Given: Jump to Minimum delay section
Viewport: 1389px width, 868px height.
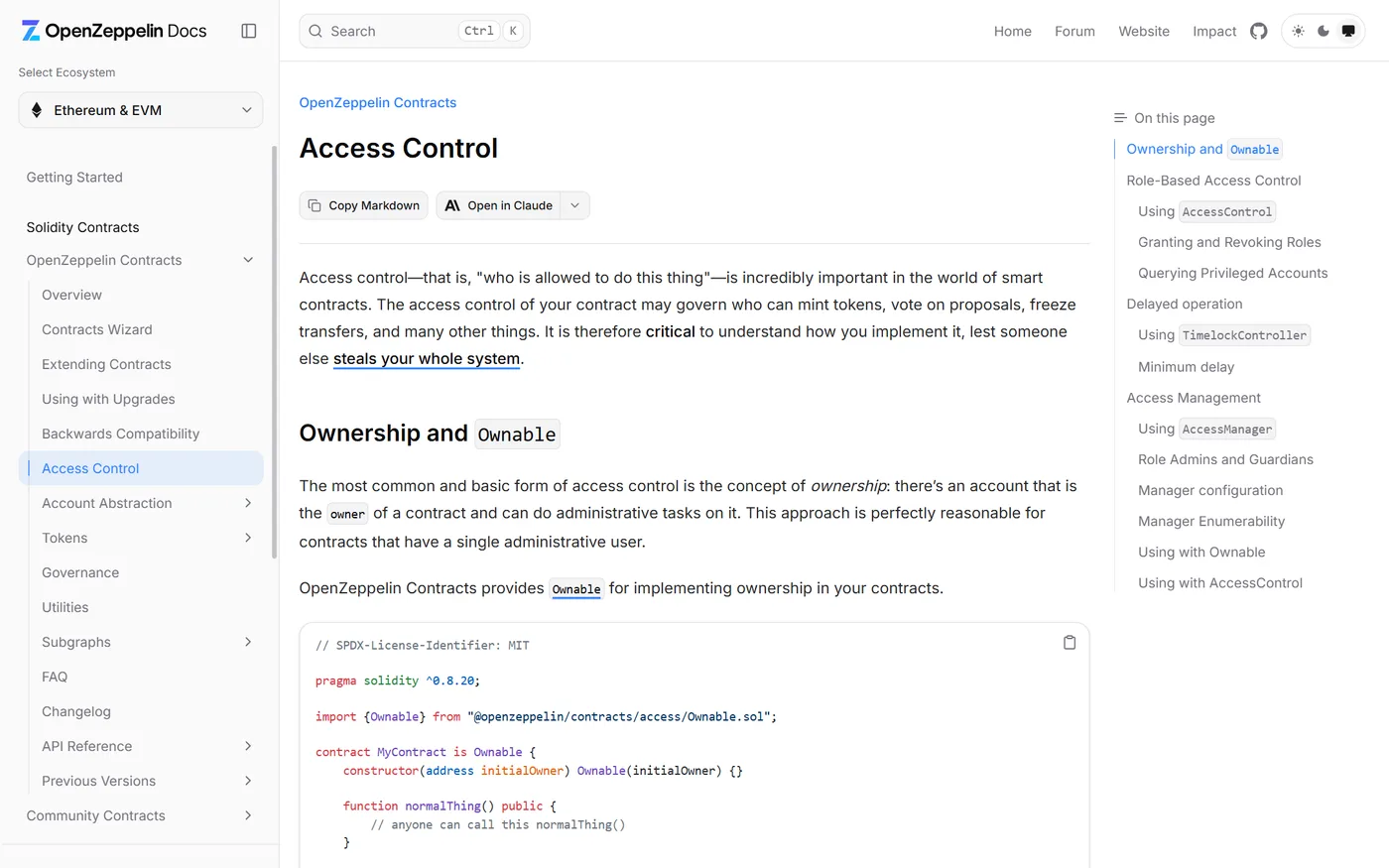Looking at the screenshot, I should pos(1186,367).
